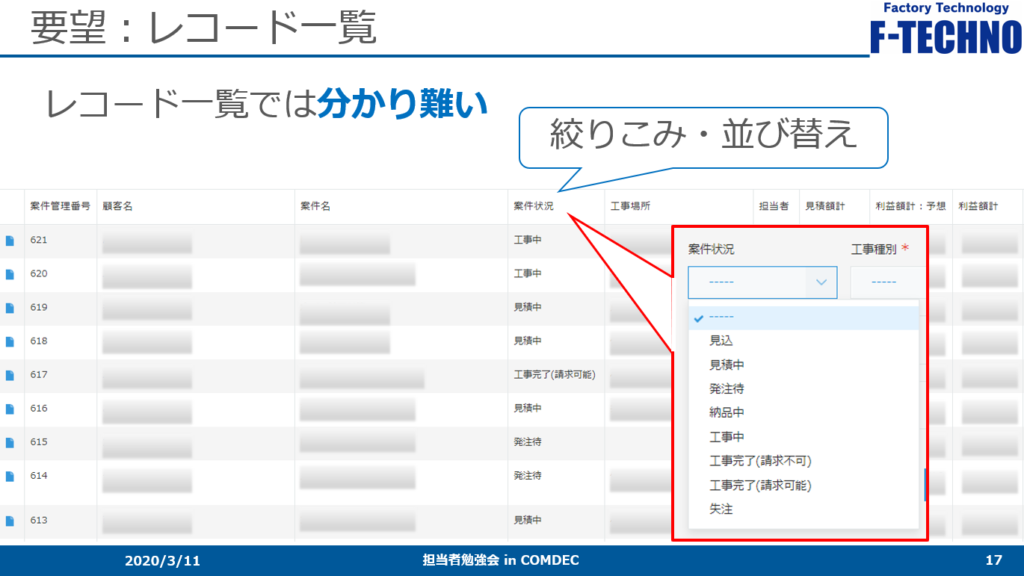Screen dimensions: 1024x576
Task: Sort by 工事場所 column header
Action: pos(630,206)
